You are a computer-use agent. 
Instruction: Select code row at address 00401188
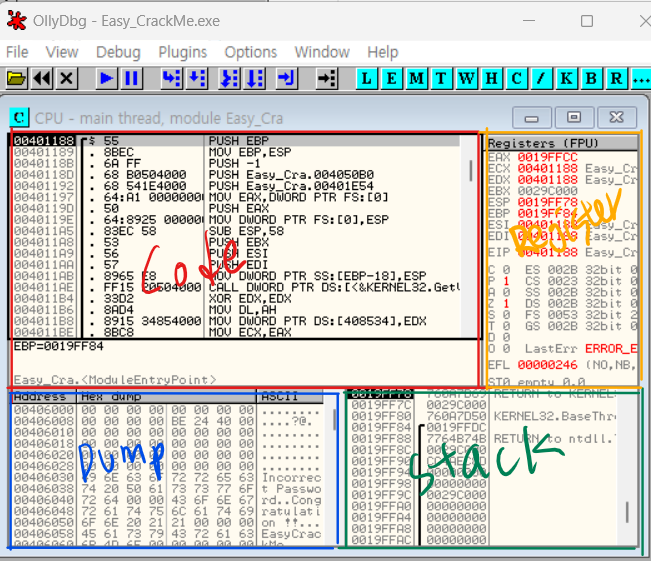pos(236,141)
